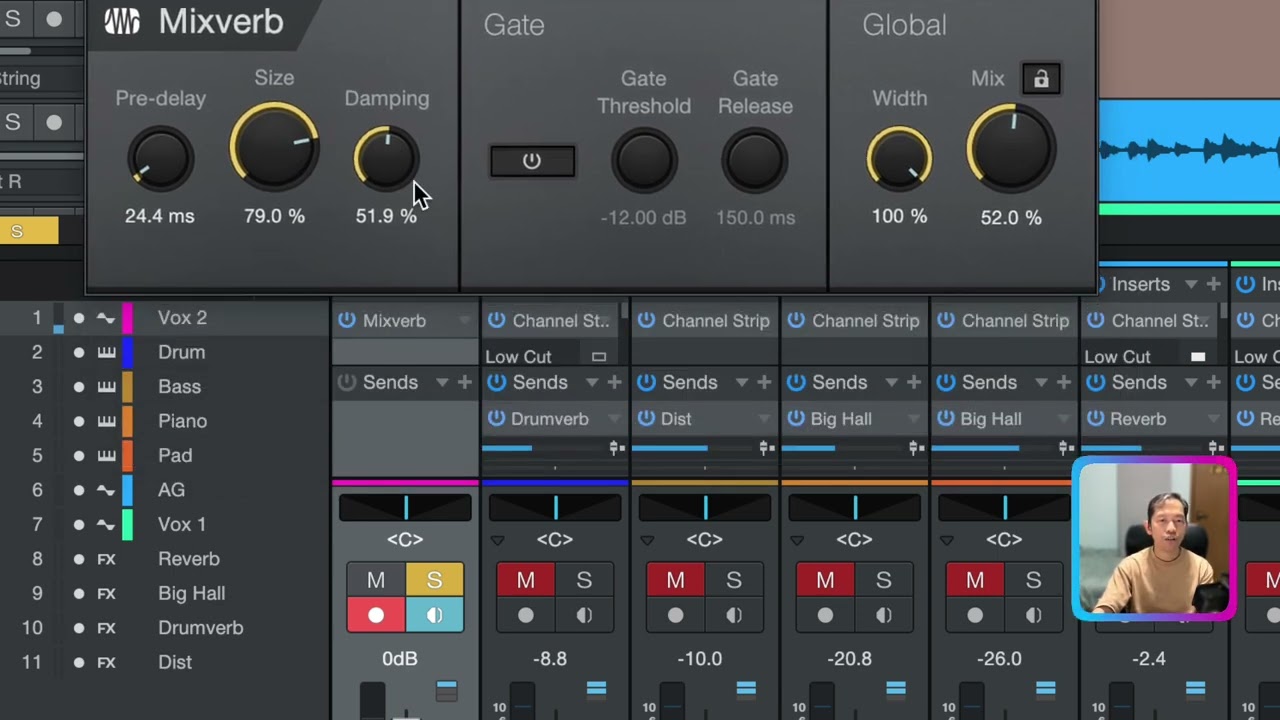Click the AG audio track type icon

coord(106,490)
